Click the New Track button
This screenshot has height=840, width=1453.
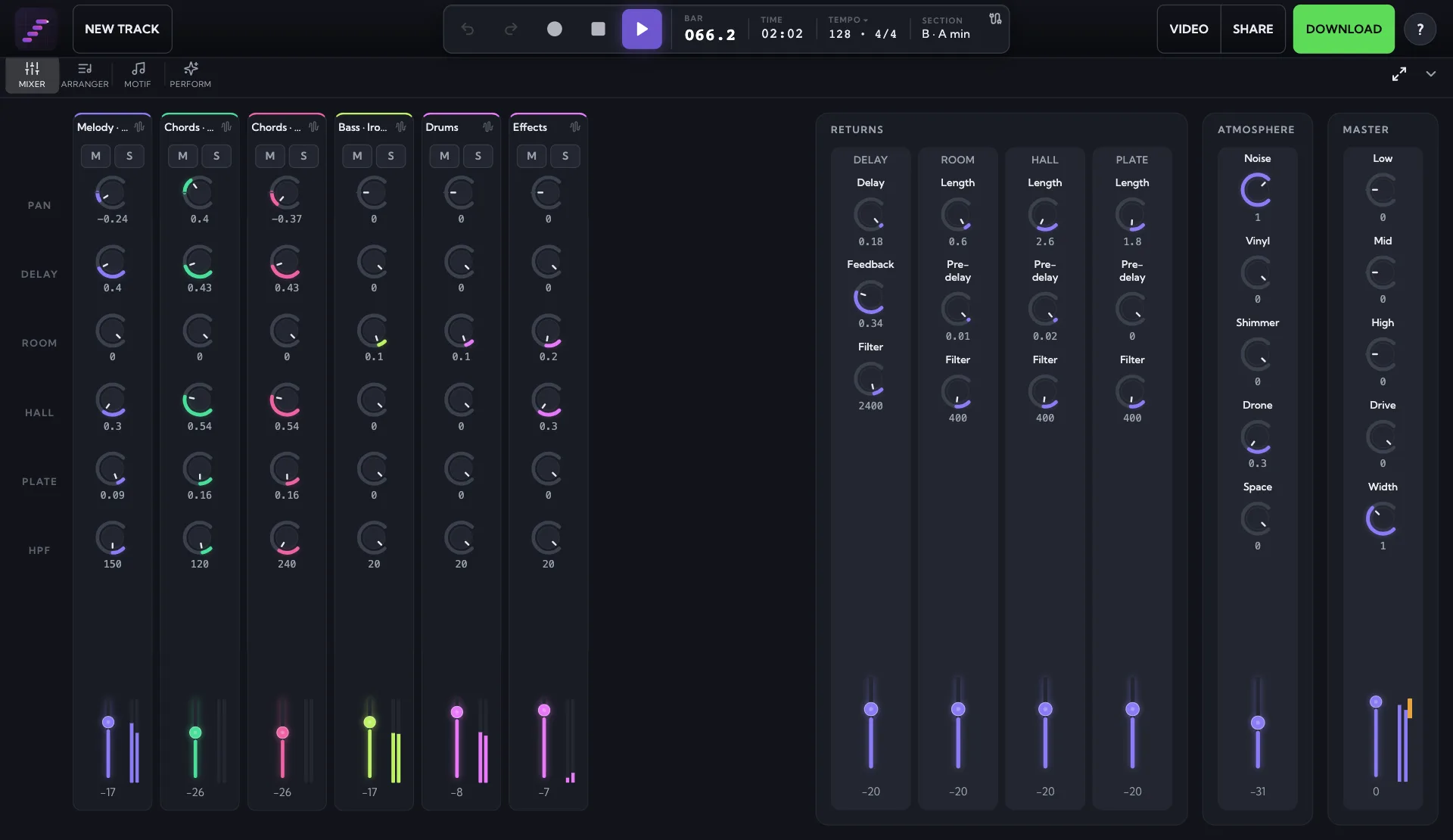122,29
